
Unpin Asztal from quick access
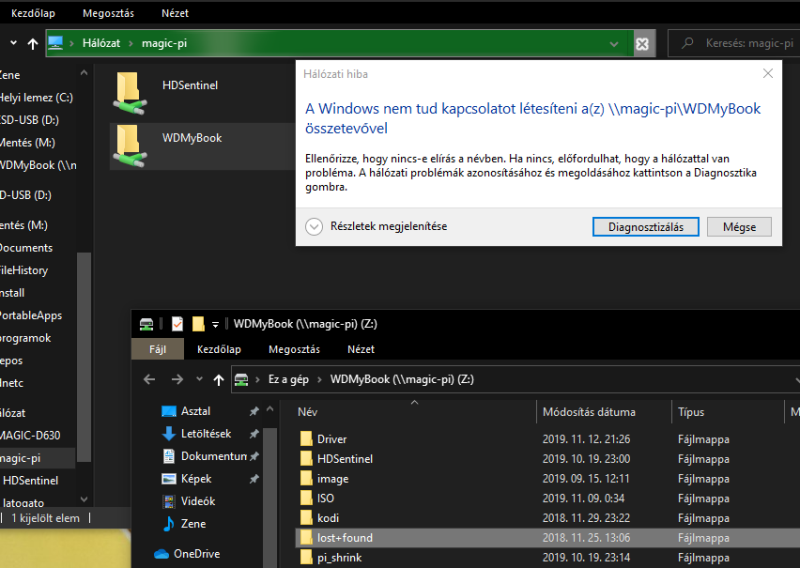(254, 411)
